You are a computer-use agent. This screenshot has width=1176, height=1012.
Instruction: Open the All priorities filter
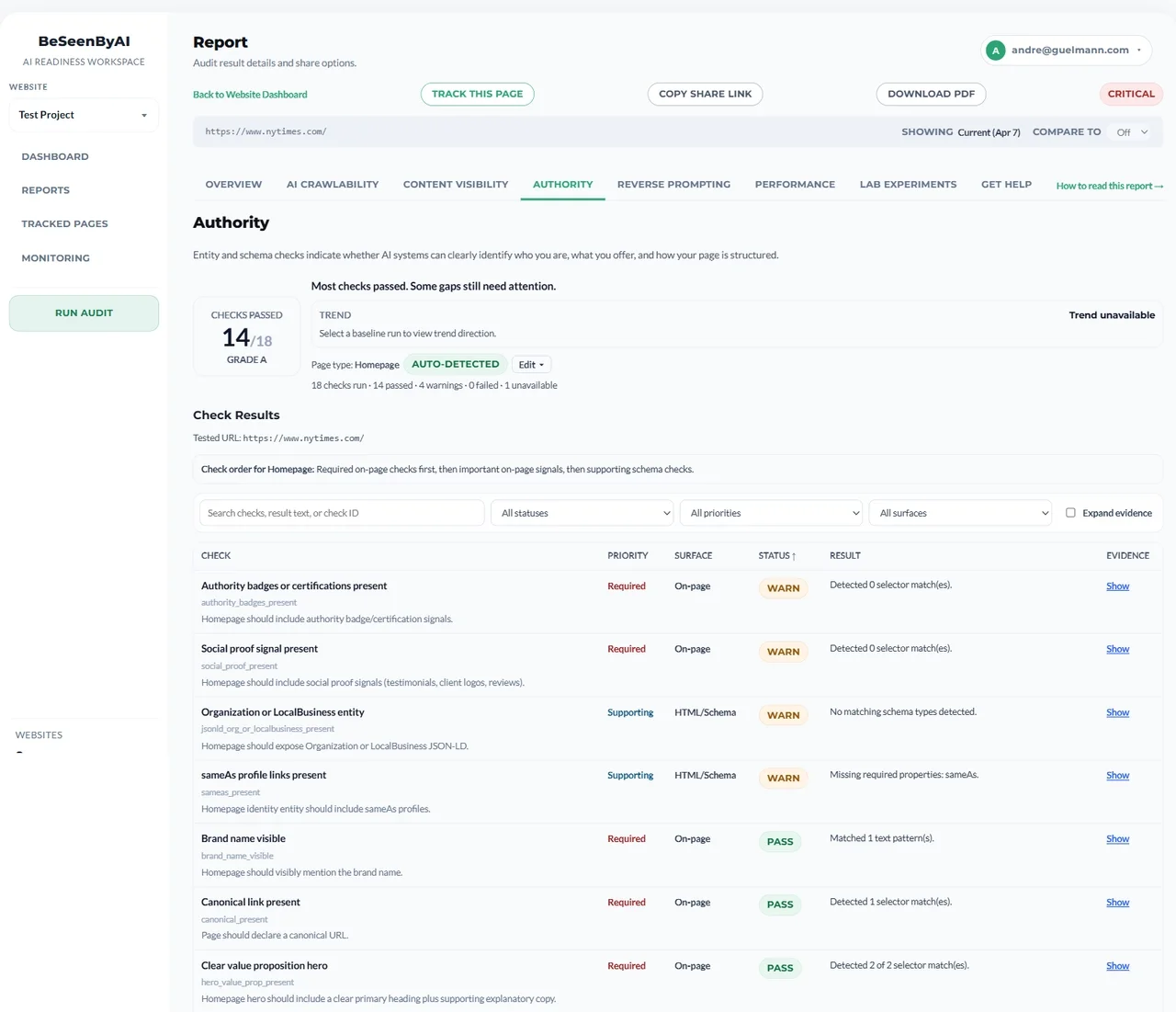(772, 513)
